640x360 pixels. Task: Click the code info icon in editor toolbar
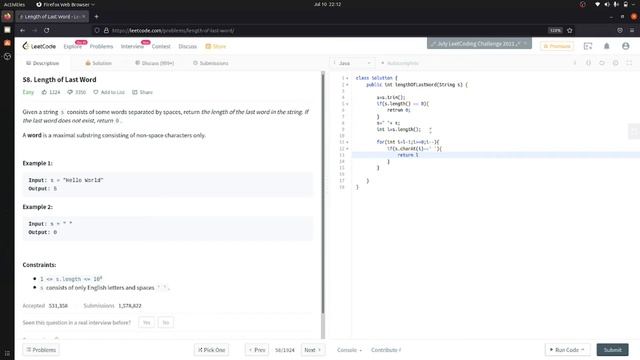click(x=575, y=63)
